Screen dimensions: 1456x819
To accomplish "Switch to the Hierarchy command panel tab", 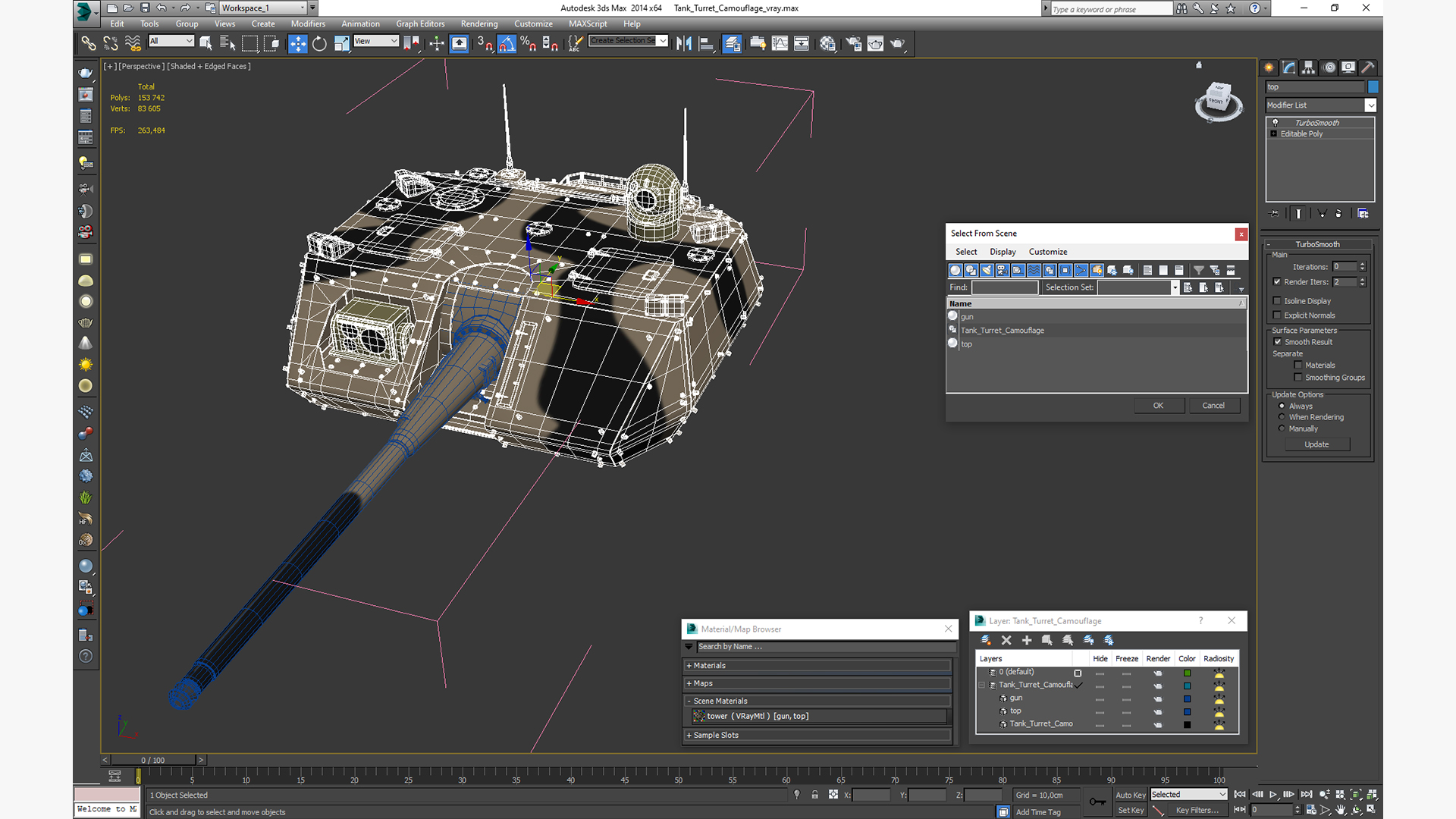I will tap(1309, 67).
